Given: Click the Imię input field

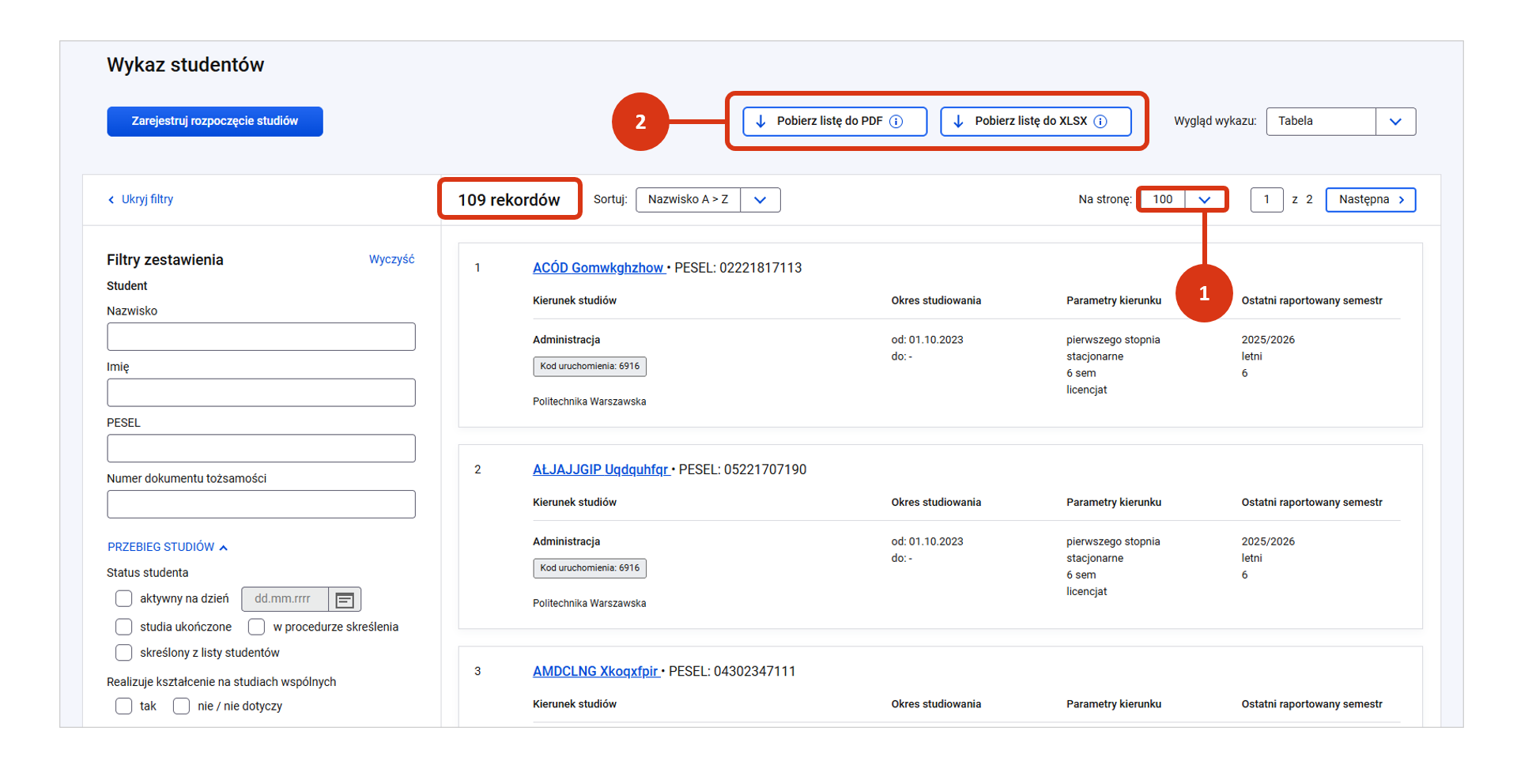Looking at the screenshot, I should (x=261, y=393).
